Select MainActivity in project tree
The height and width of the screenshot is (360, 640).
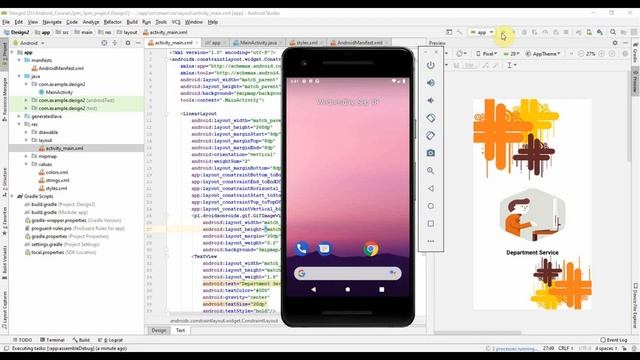[59, 92]
